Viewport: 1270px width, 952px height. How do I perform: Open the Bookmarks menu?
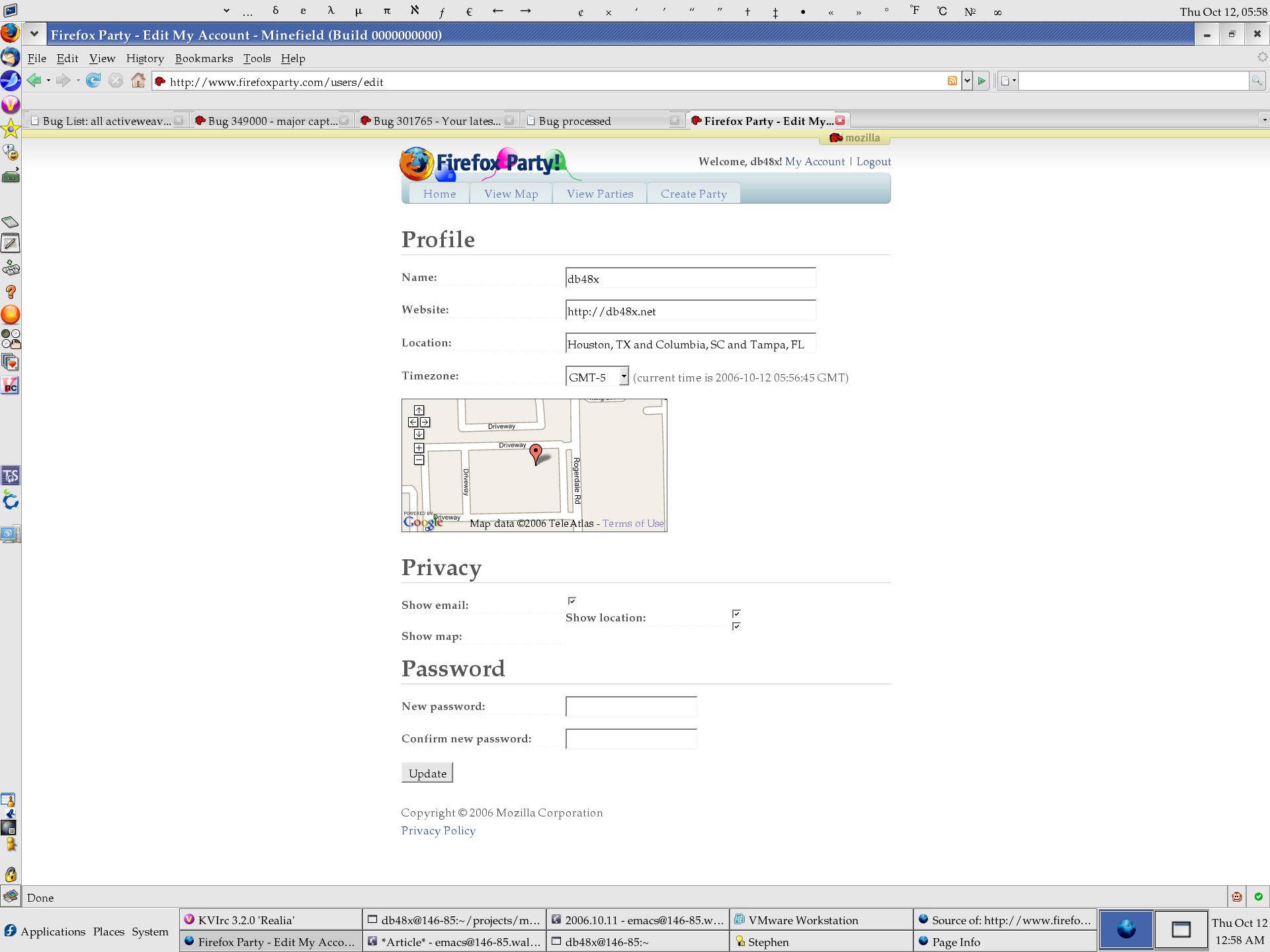coord(204,58)
